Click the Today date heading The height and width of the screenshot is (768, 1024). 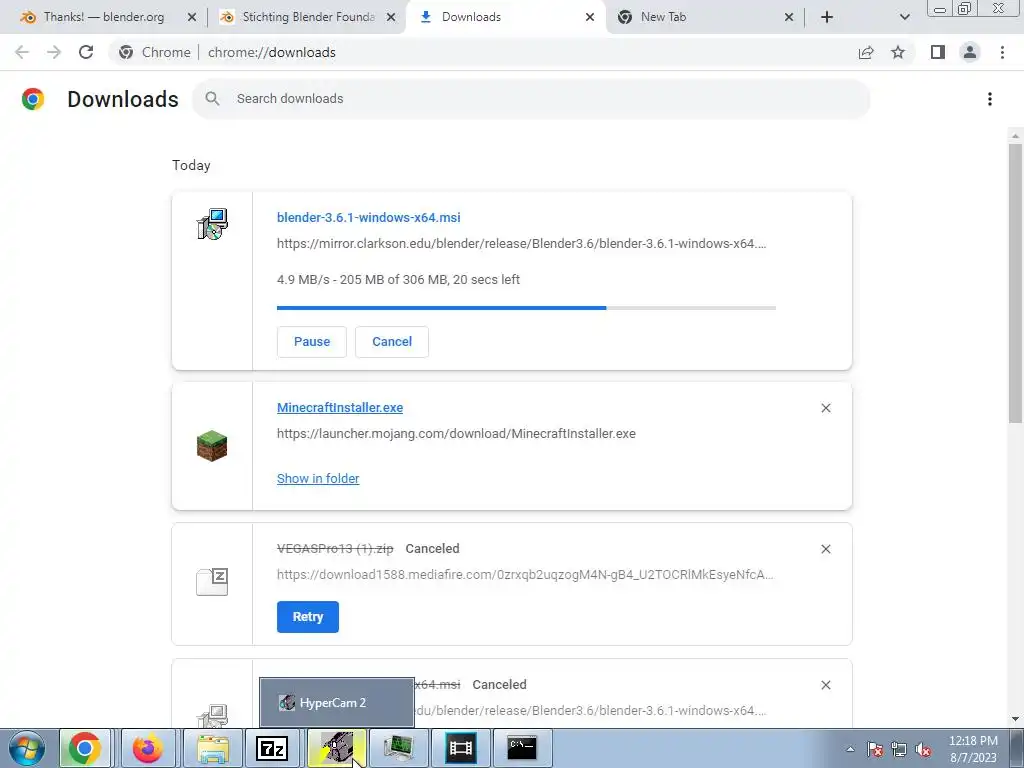click(191, 165)
